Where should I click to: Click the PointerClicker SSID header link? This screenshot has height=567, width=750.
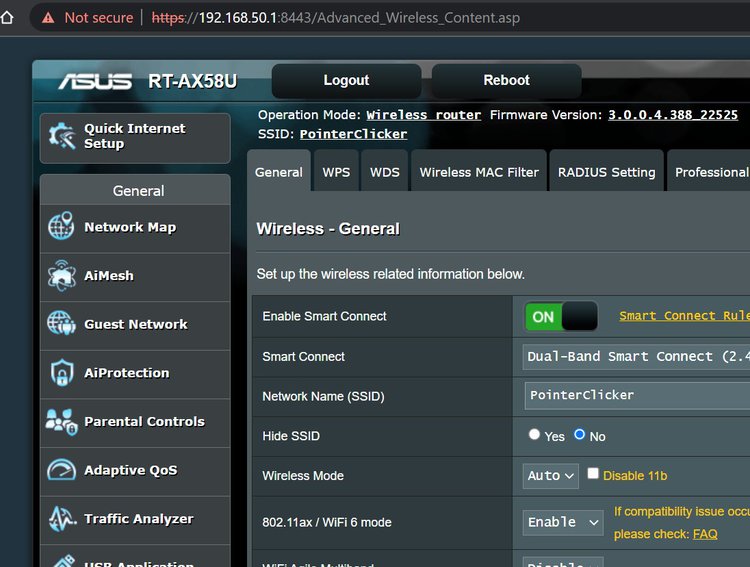point(353,134)
